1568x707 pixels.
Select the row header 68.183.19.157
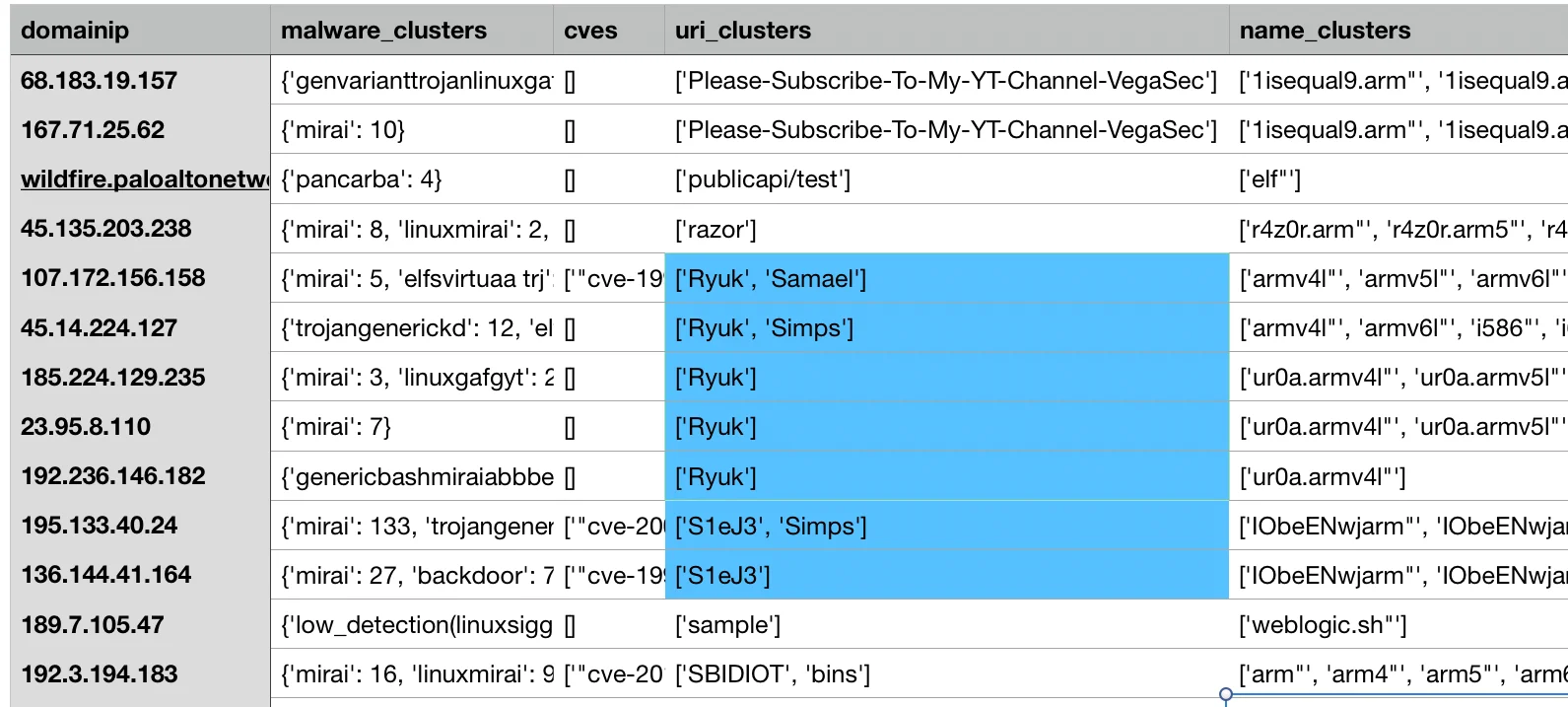click(x=140, y=80)
